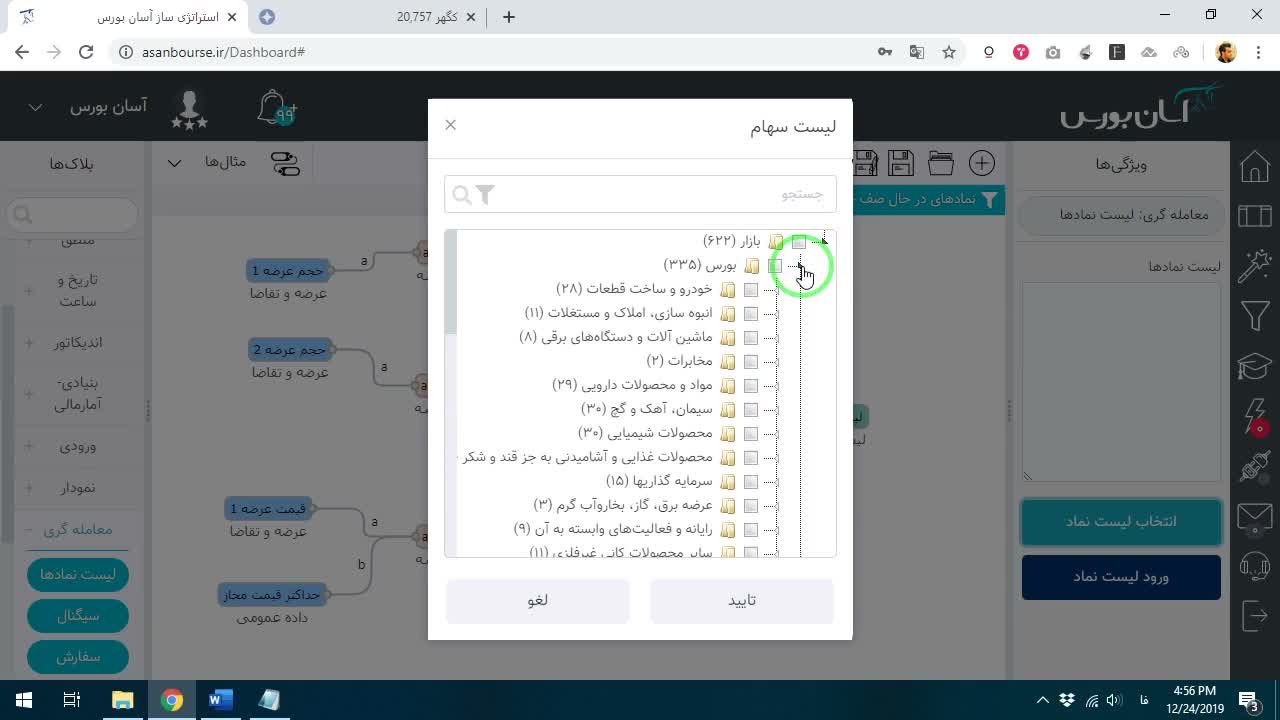
Task: Open File Explorer from the taskbar
Action: tap(122, 700)
